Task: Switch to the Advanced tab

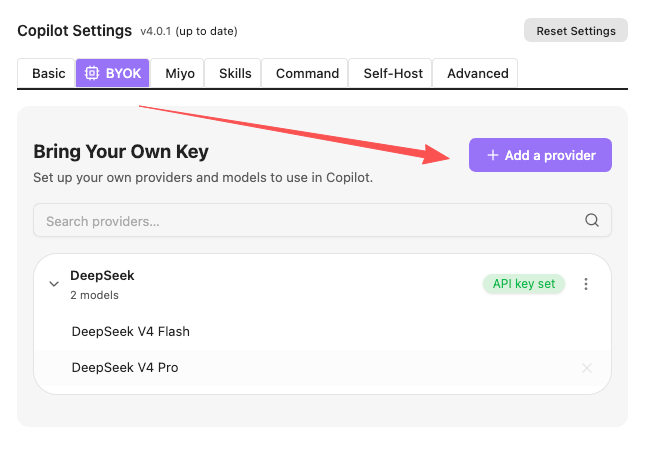Action: click(477, 73)
